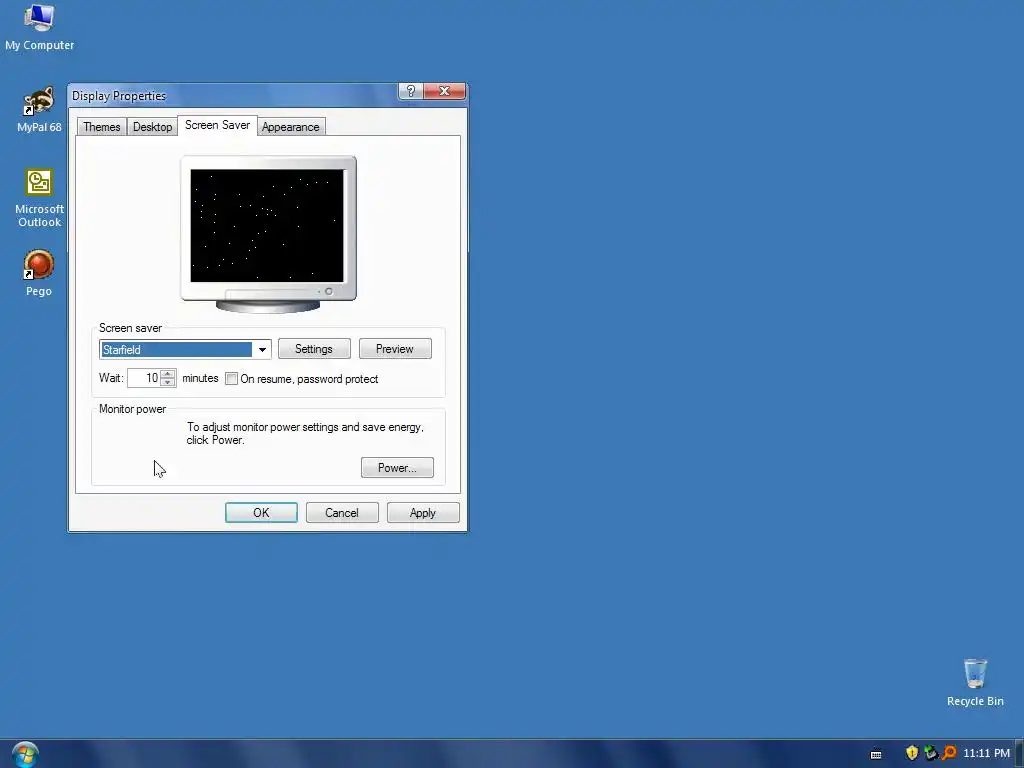Click the orange magnifier tray icon

tap(949, 753)
